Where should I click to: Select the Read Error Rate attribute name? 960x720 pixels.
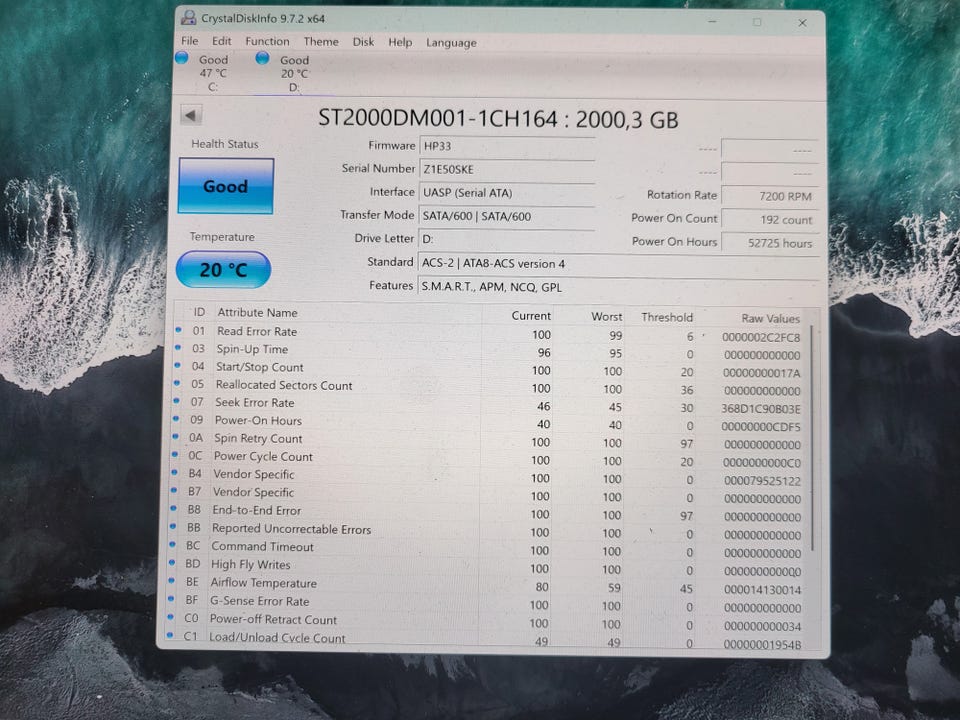[x=257, y=331]
